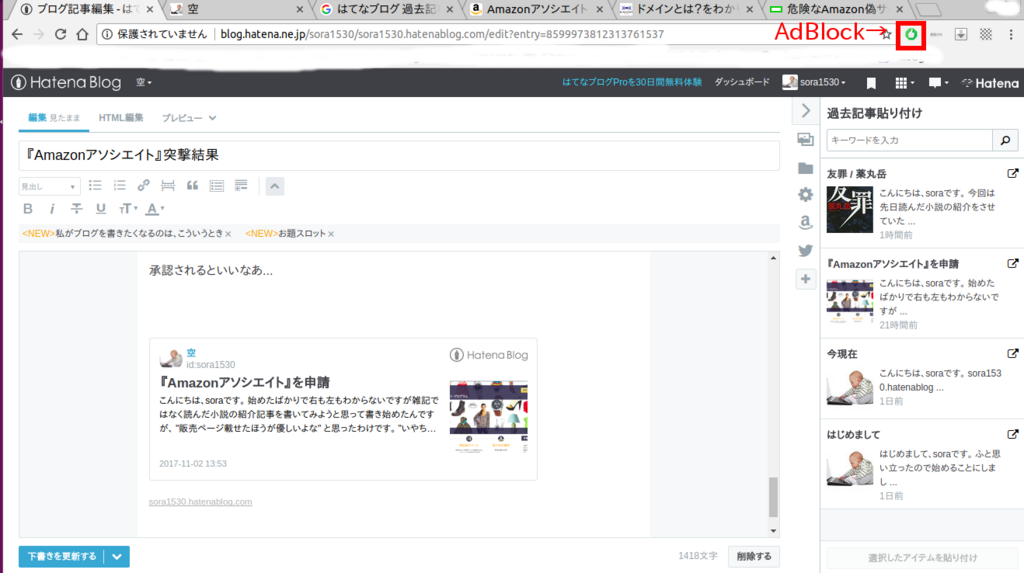Viewport: 1024px width, 573px height.
Task: Select 友罪 / 薬丸岳 past entry thumbnail
Action: click(850, 209)
